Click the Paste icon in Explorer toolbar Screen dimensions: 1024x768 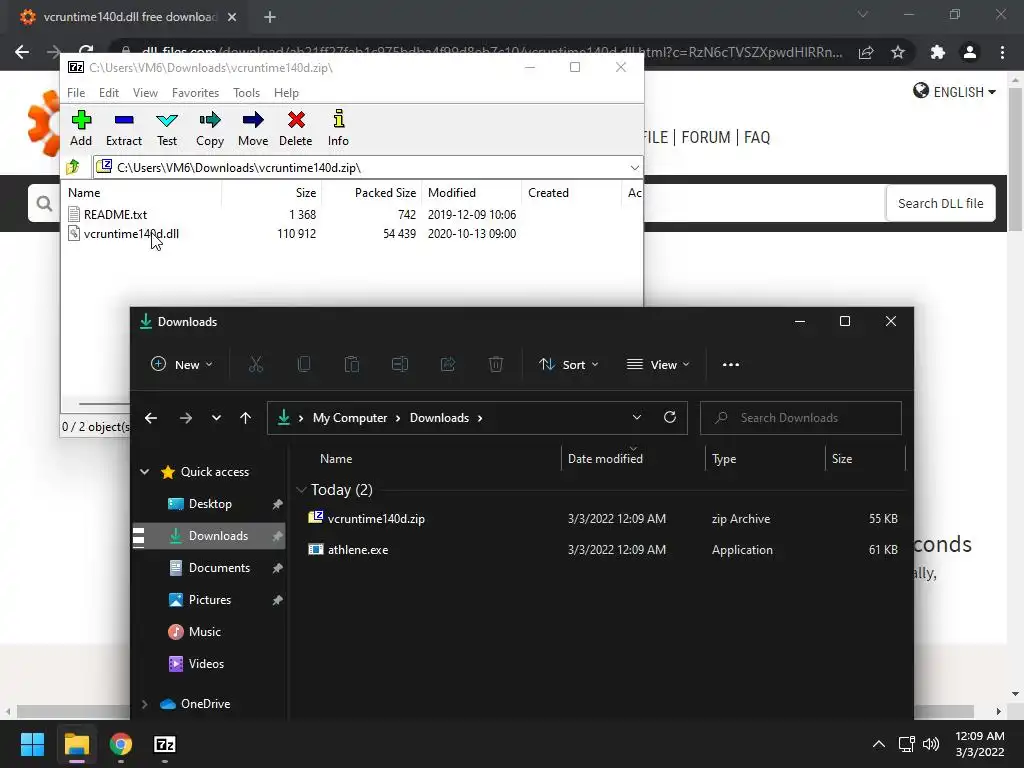[x=351, y=364]
